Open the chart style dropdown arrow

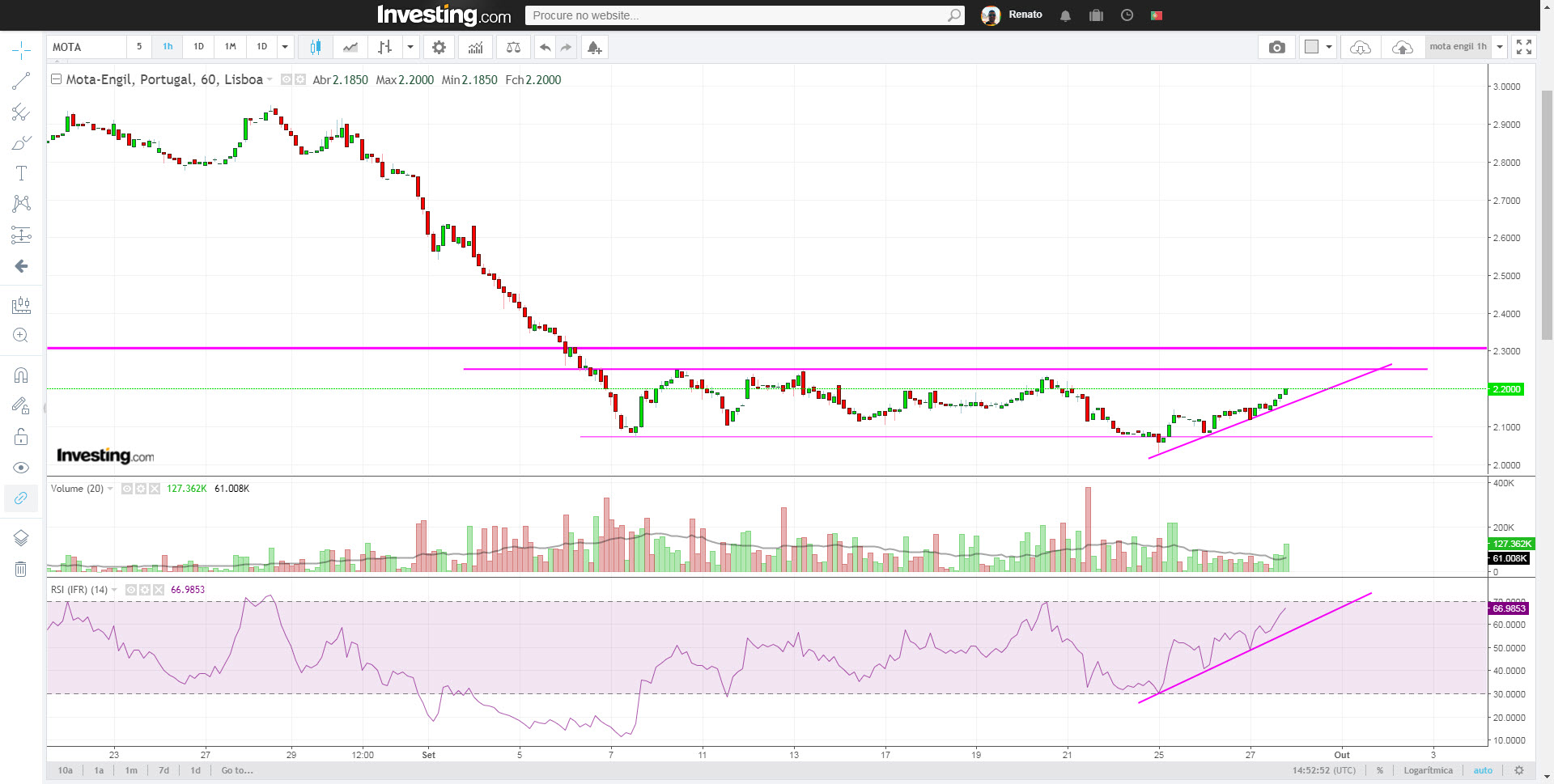410,47
